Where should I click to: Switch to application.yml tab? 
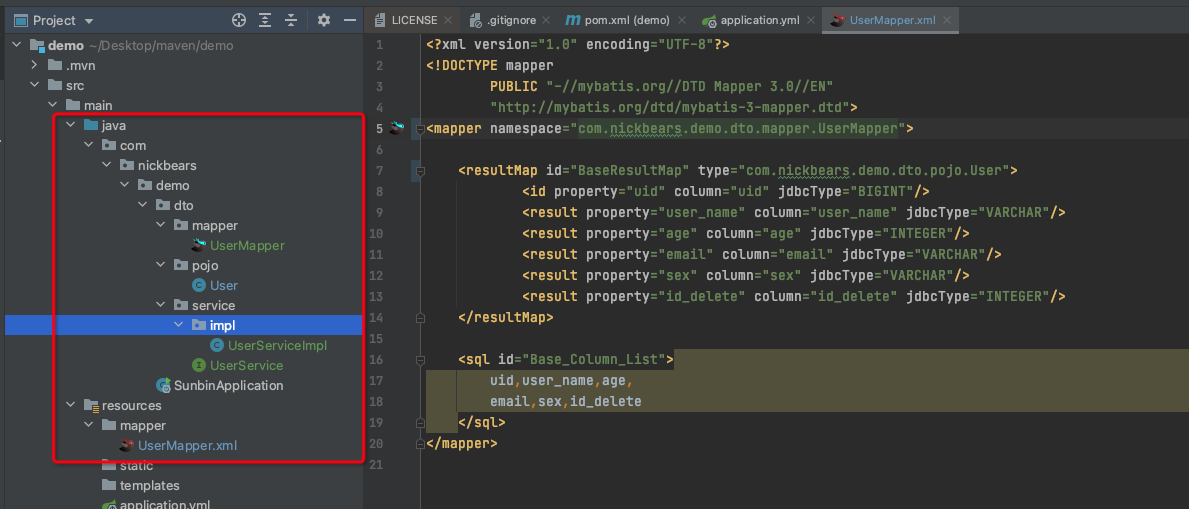(760, 20)
